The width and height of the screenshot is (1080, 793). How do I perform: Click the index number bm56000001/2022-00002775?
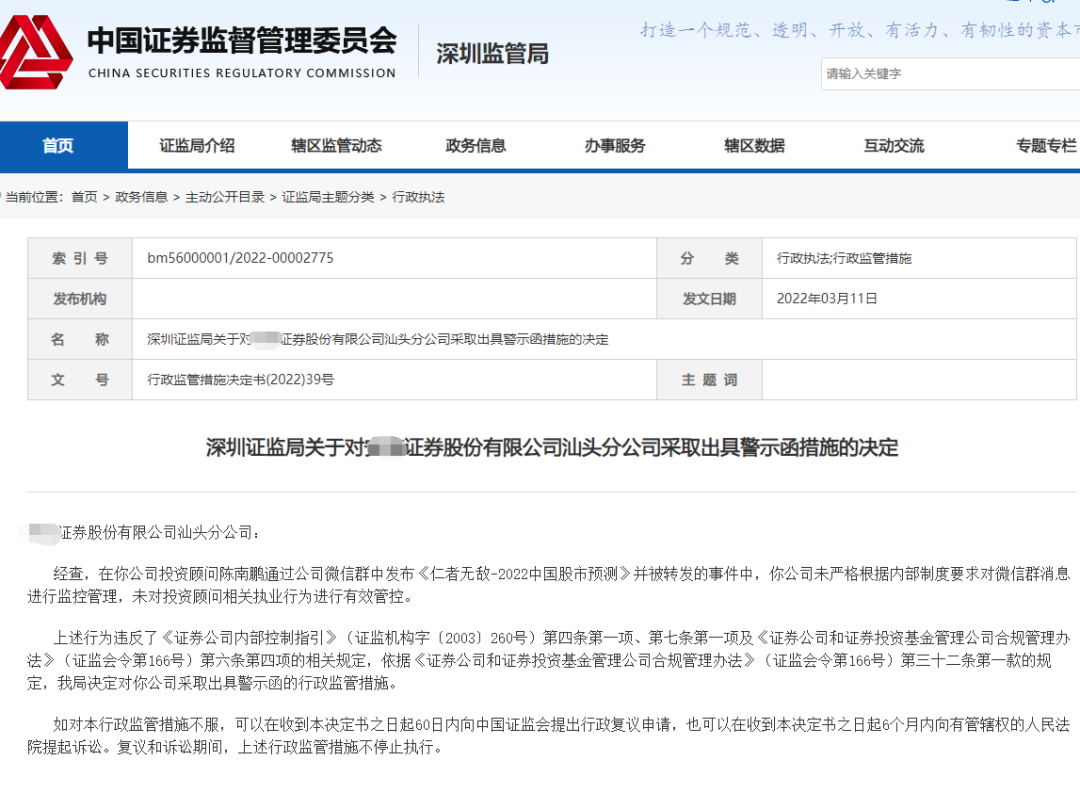click(240, 258)
